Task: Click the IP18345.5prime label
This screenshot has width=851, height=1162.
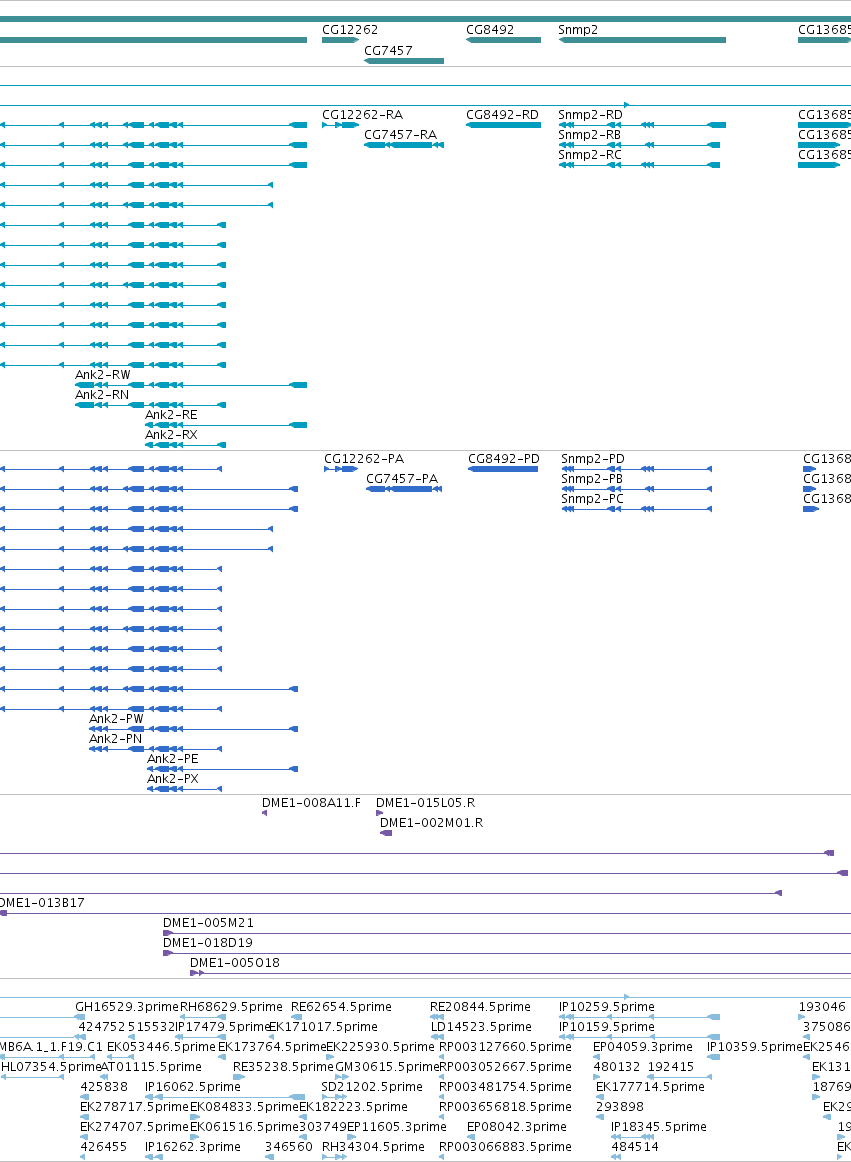Action: (x=659, y=1127)
